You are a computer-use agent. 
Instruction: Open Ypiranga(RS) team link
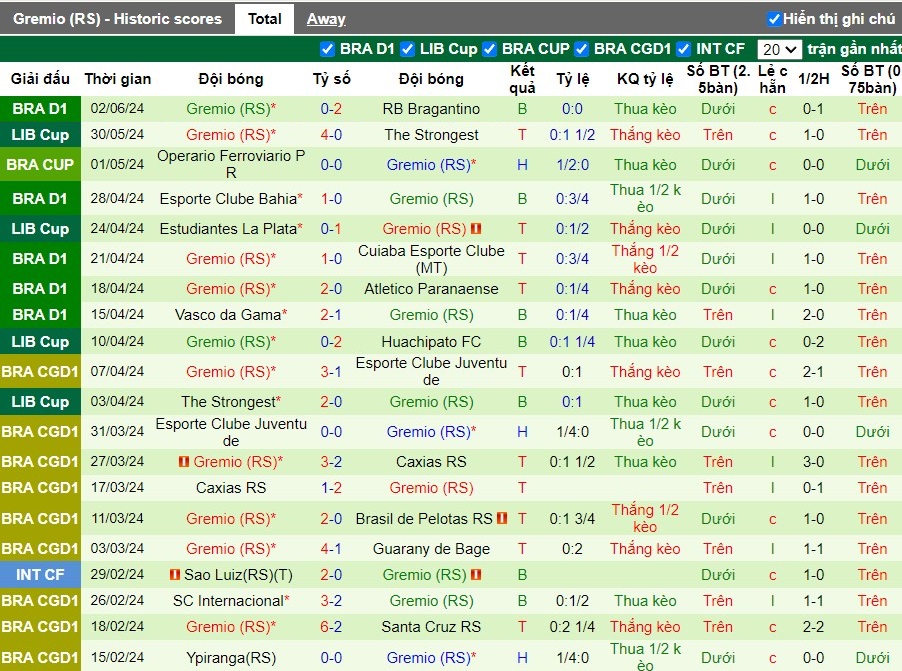click(231, 658)
